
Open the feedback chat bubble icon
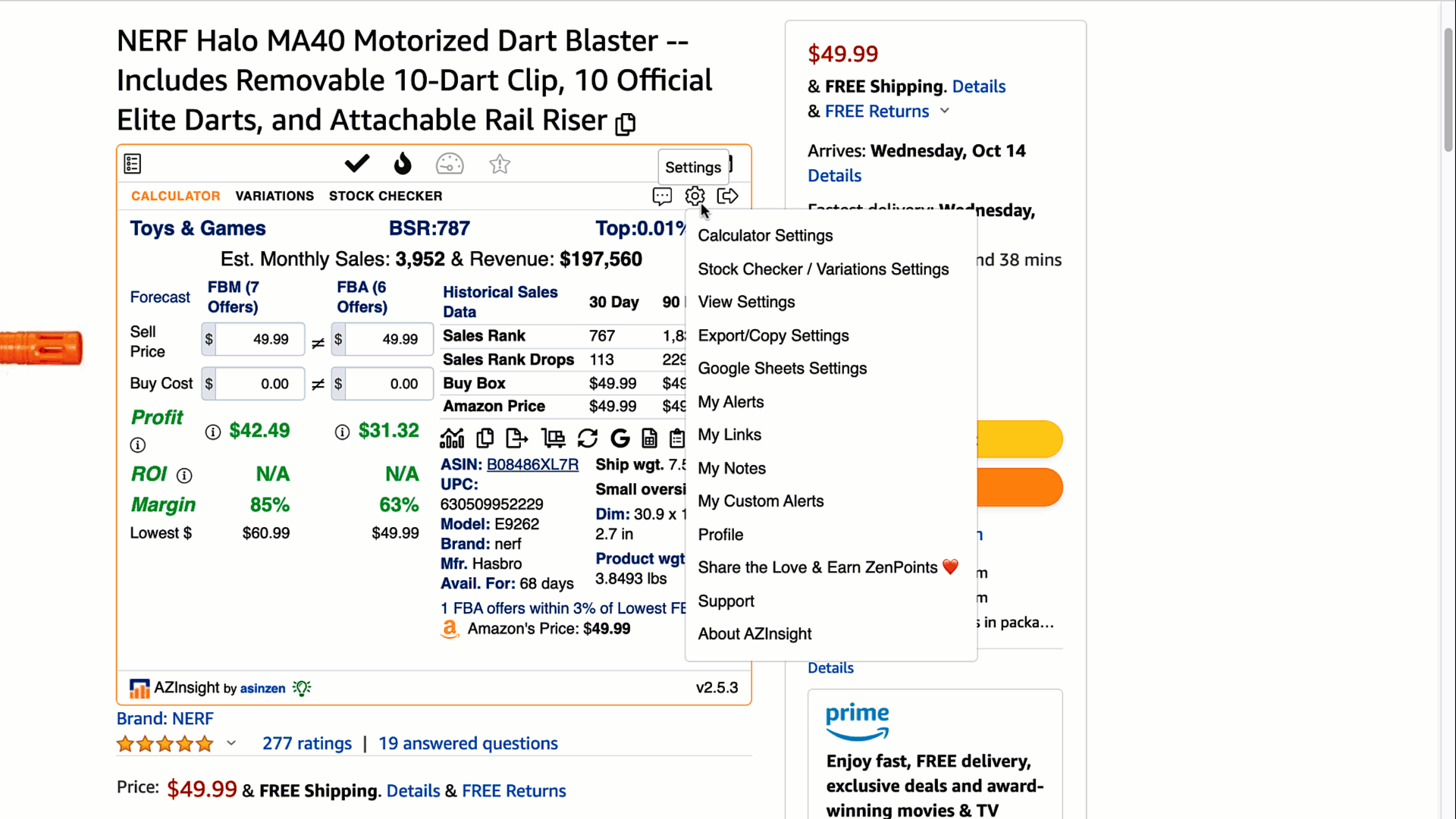pos(662,196)
